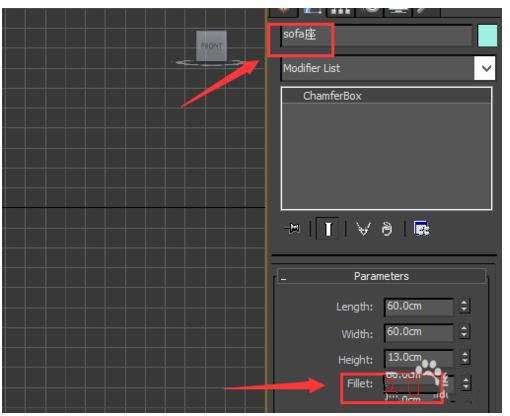Click the Width spinner arrows
510x416 pixels.
pos(464,332)
